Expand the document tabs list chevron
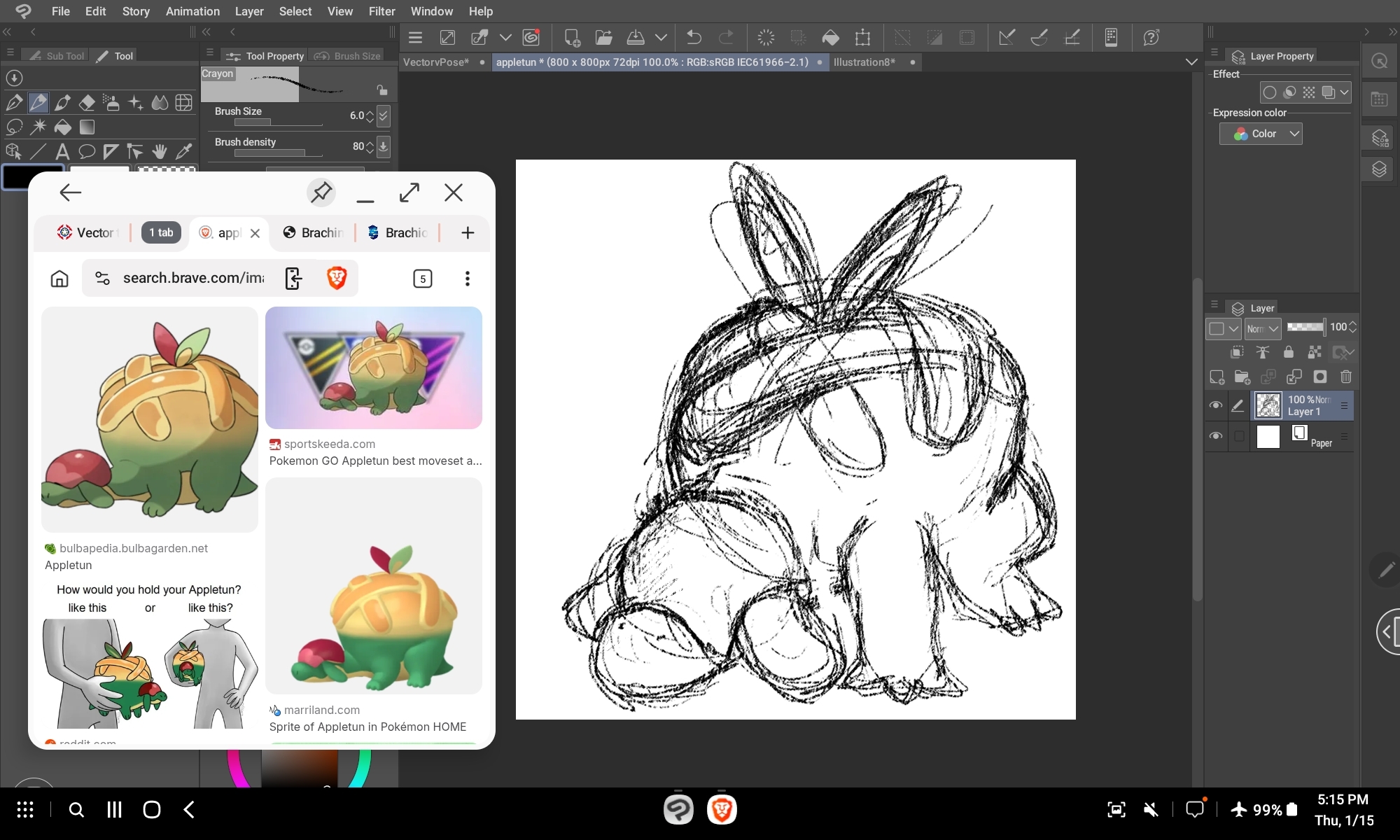 click(x=1191, y=62)
